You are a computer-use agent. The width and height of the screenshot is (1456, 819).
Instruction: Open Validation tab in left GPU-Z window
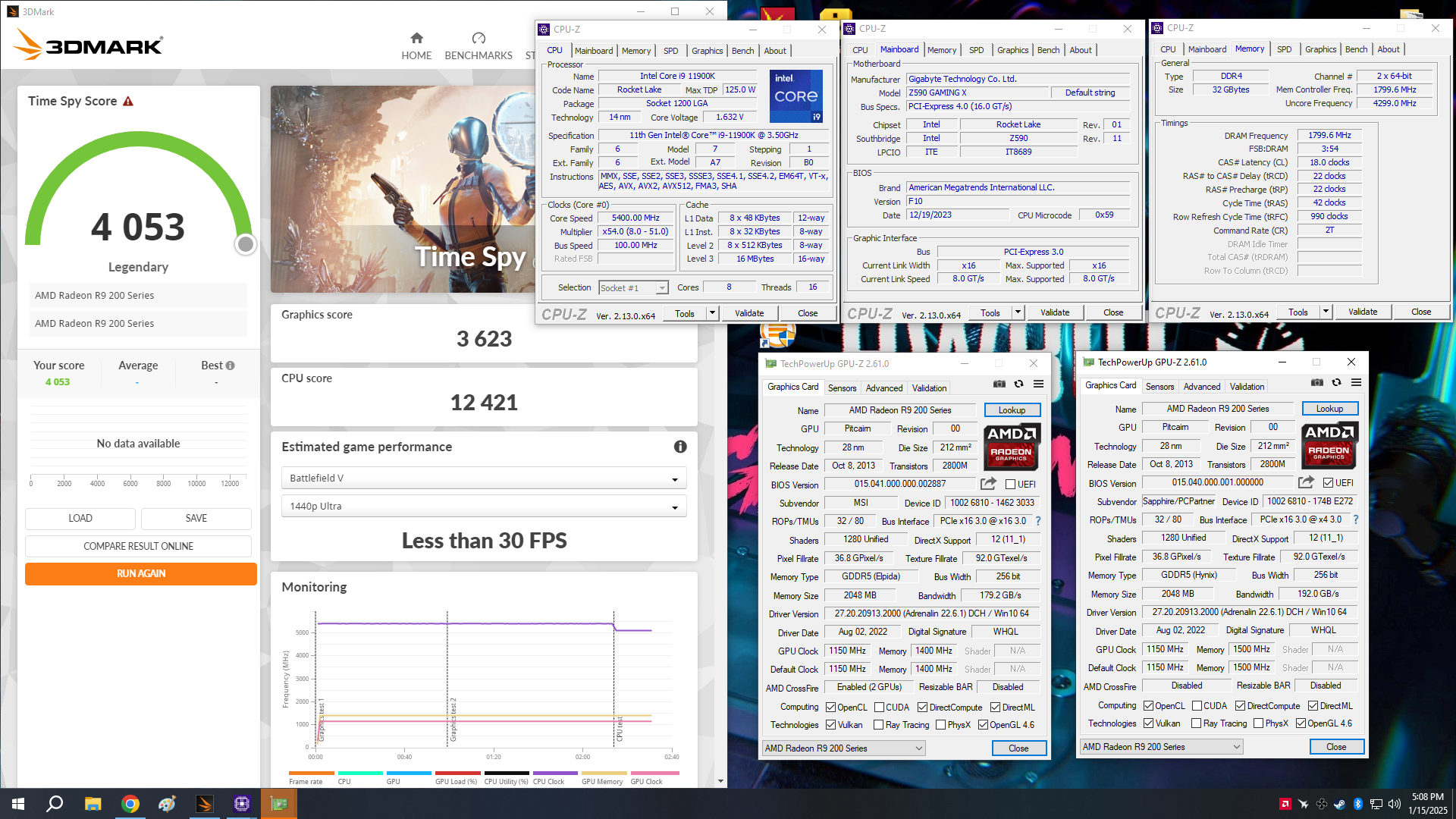pos(929,388)
